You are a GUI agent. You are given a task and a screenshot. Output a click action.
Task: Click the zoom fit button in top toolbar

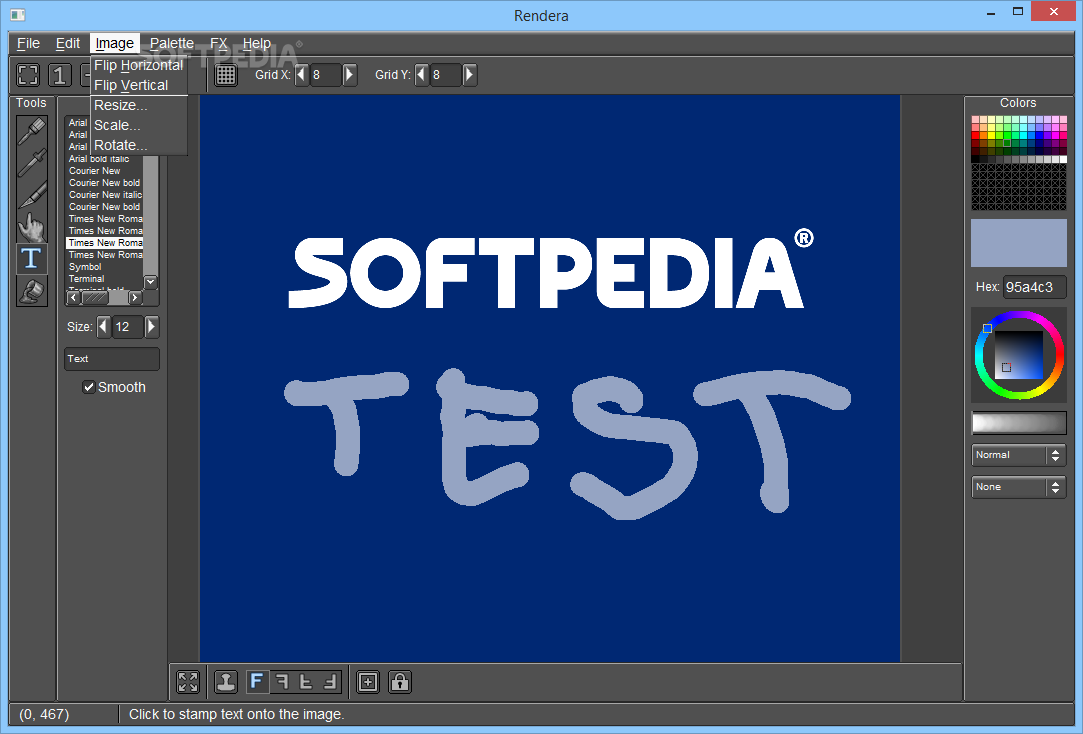coord(28,75)
